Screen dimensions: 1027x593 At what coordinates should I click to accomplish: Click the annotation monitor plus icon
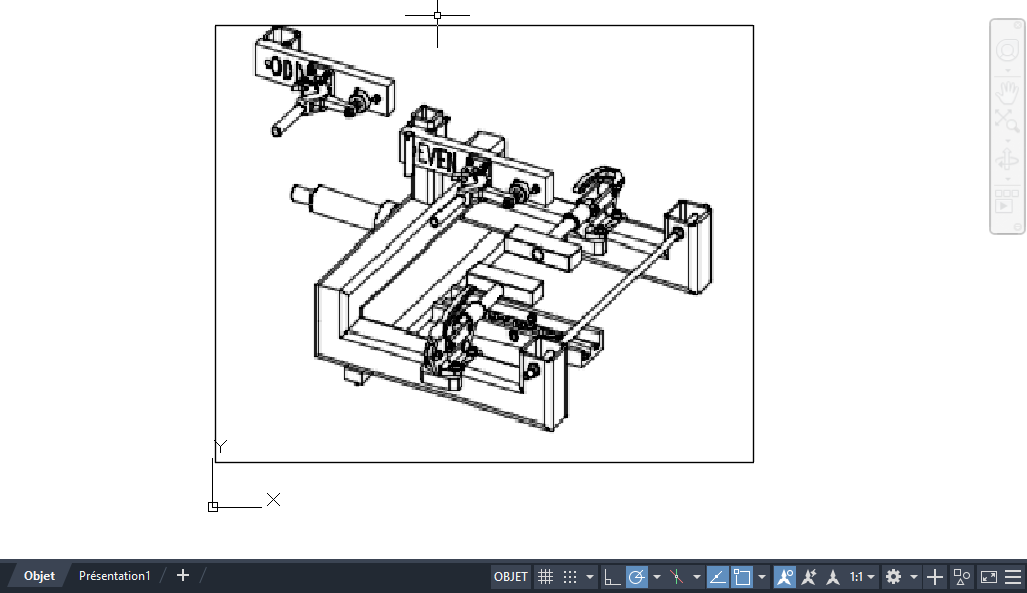point(935,577)
